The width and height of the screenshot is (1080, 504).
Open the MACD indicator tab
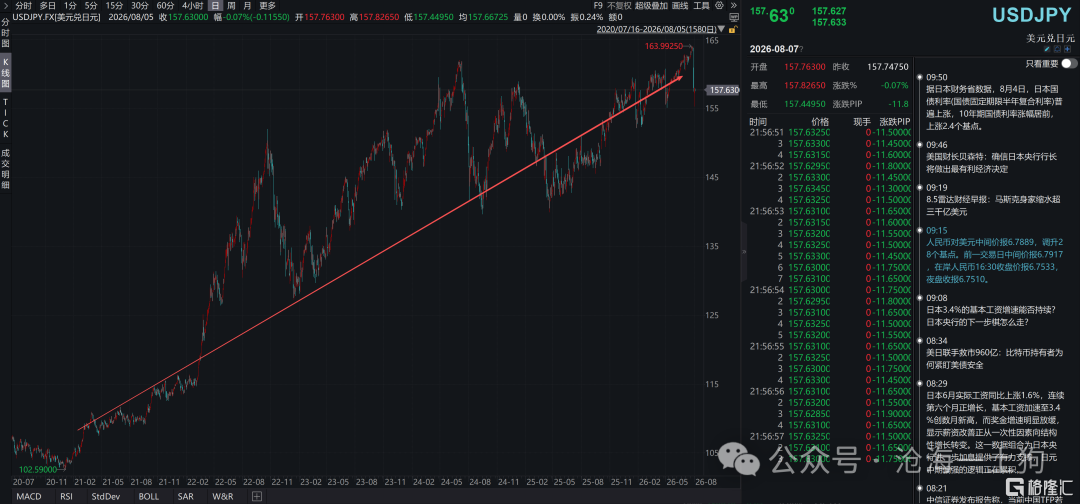pyautogui.click(x=29, y=496)
